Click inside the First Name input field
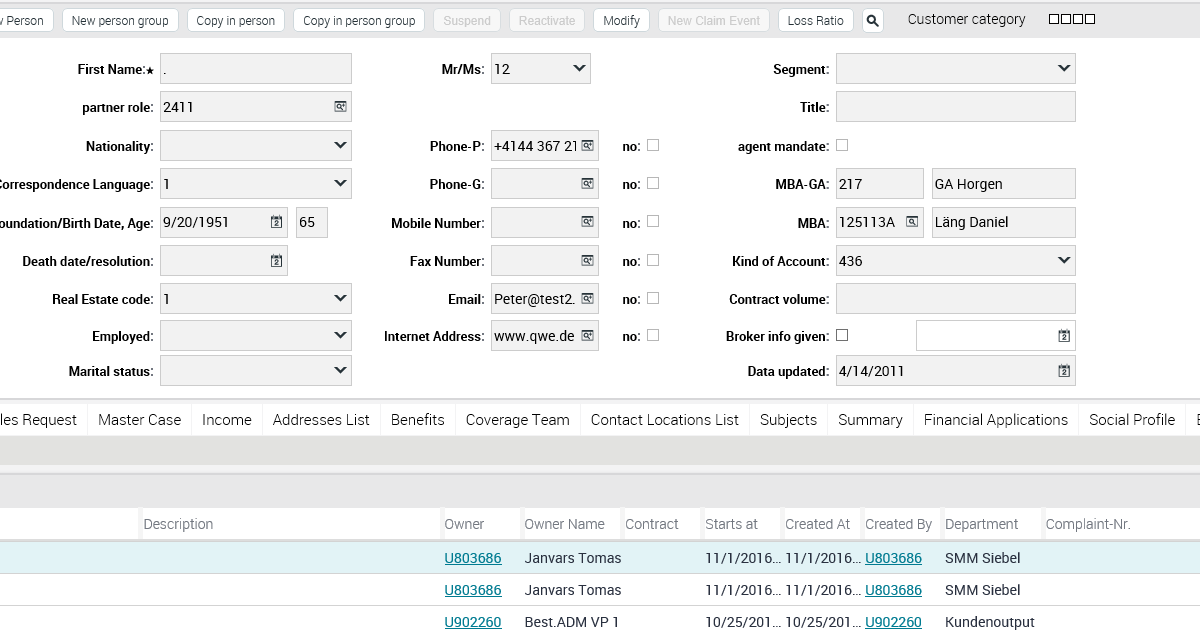Image resolution: width=1200 pixels, height=630 pixels. pos(255,68)
